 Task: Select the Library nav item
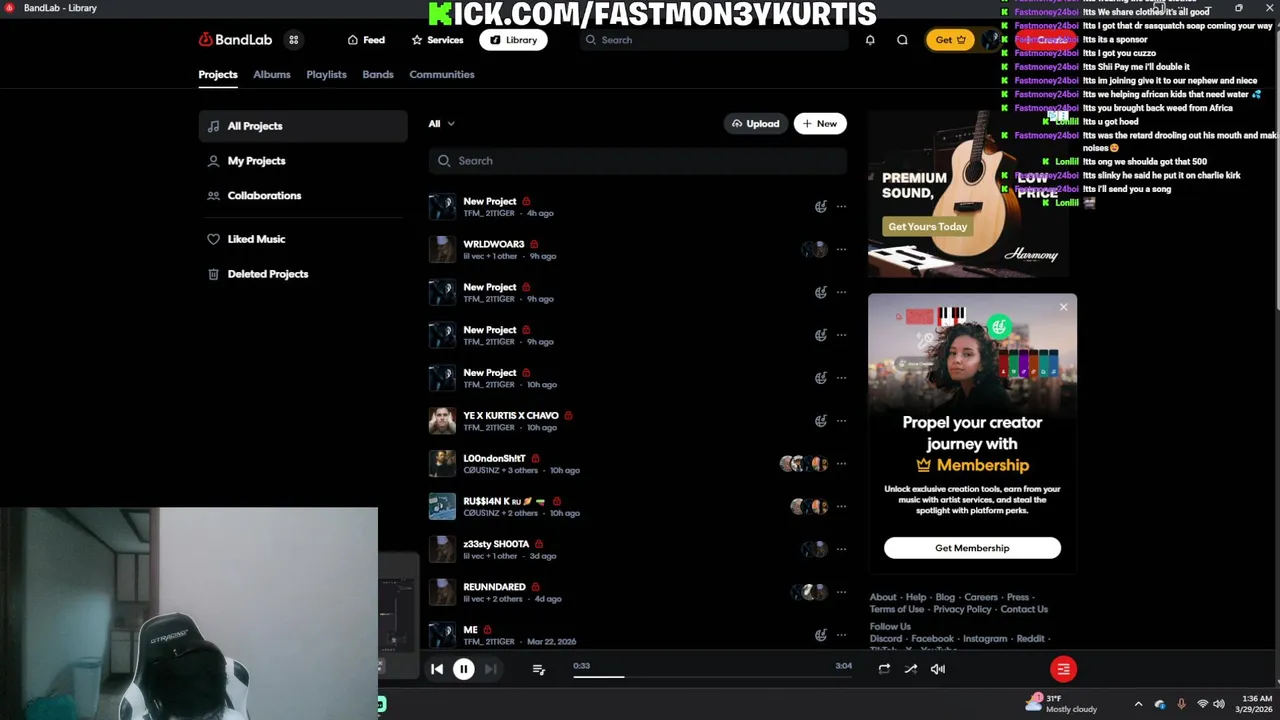513,40
